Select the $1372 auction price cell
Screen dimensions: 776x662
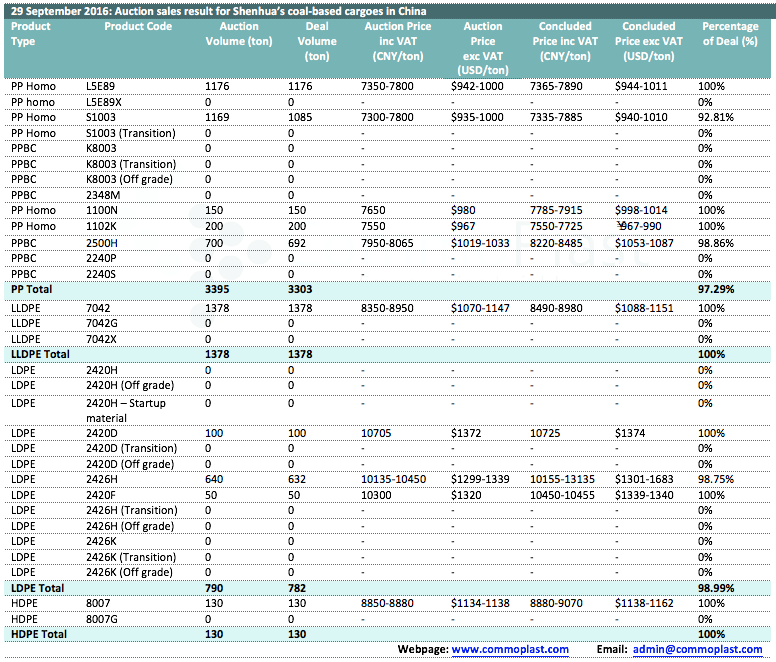(466, 432)
